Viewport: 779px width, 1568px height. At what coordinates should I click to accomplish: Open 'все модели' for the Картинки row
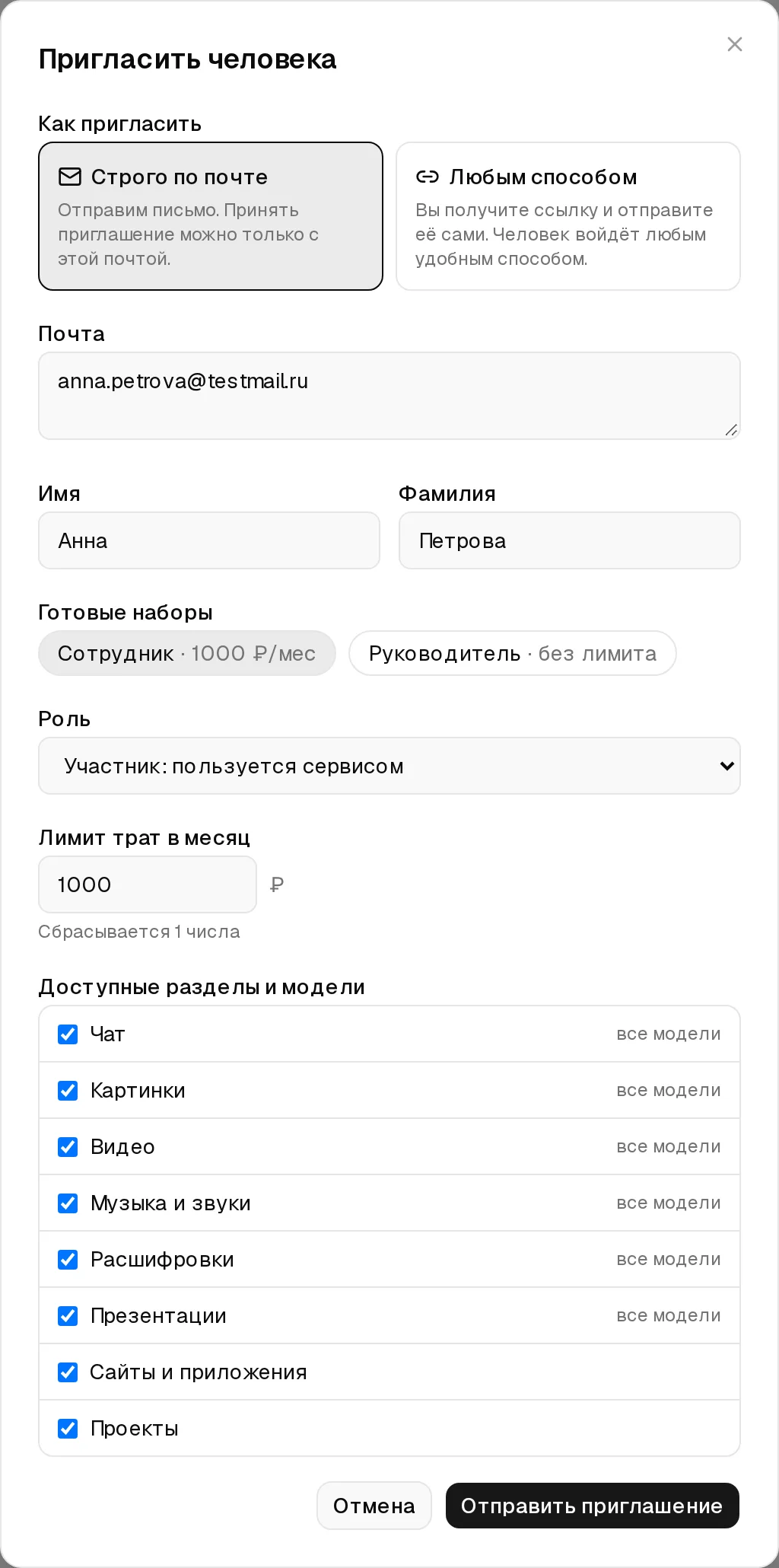[669, 1091]
